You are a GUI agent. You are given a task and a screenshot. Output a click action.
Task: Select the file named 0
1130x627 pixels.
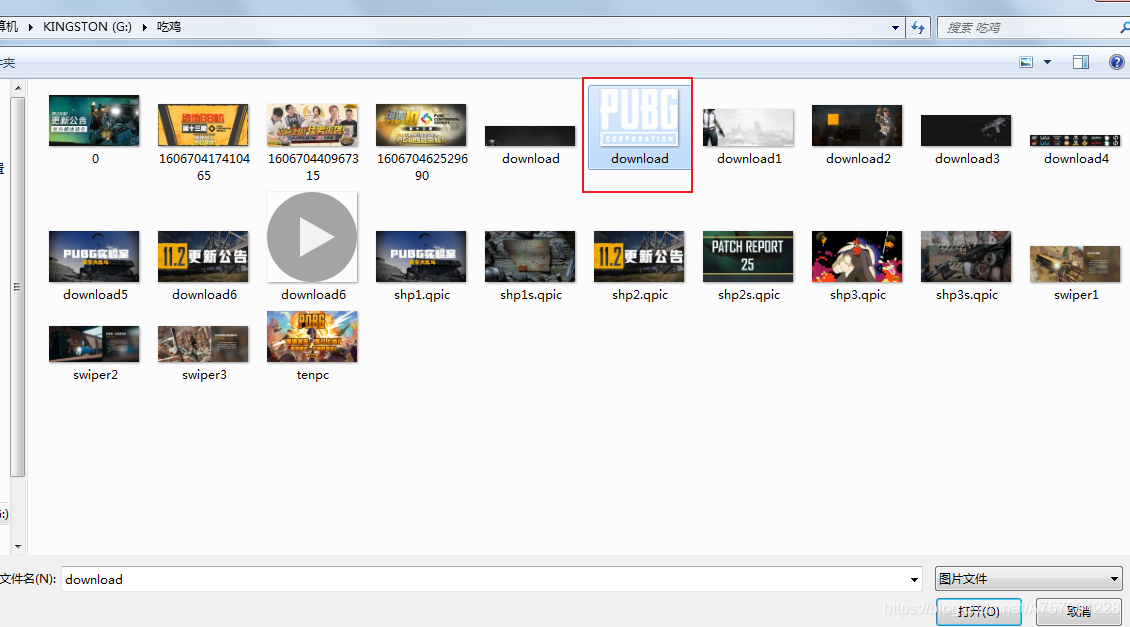(94, 130)
